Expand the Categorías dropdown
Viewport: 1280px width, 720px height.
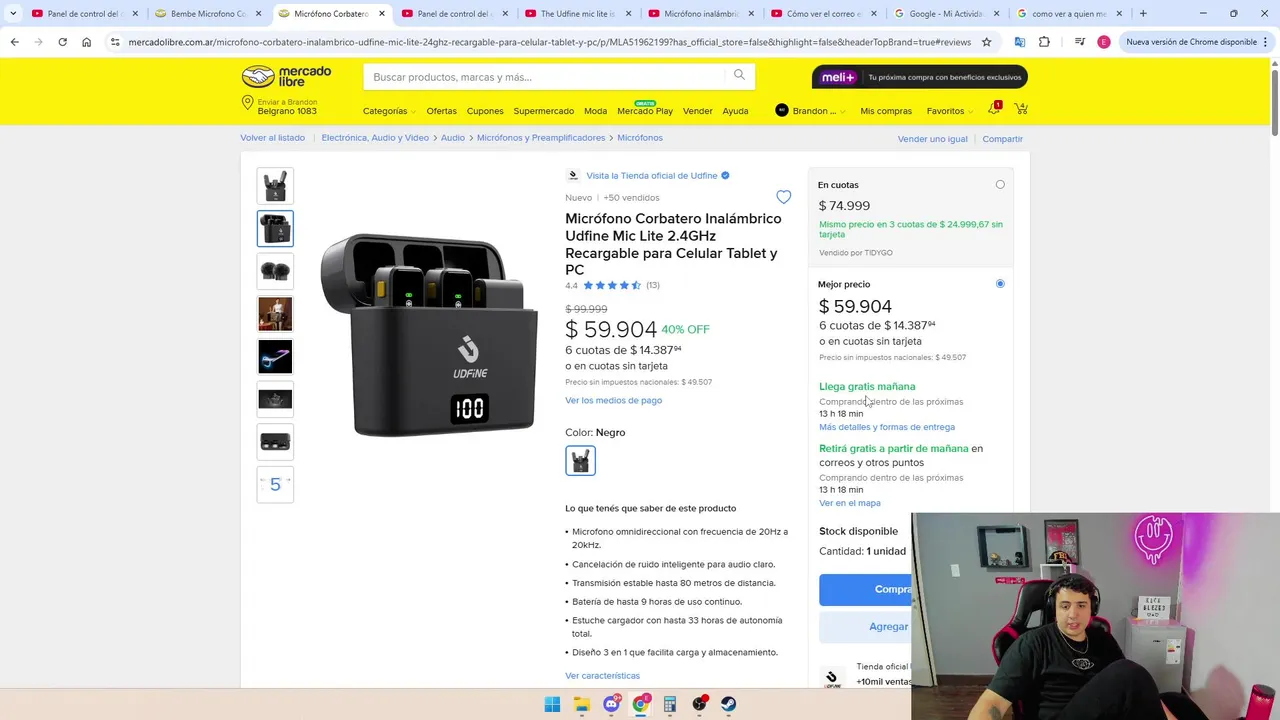(389, 111)
